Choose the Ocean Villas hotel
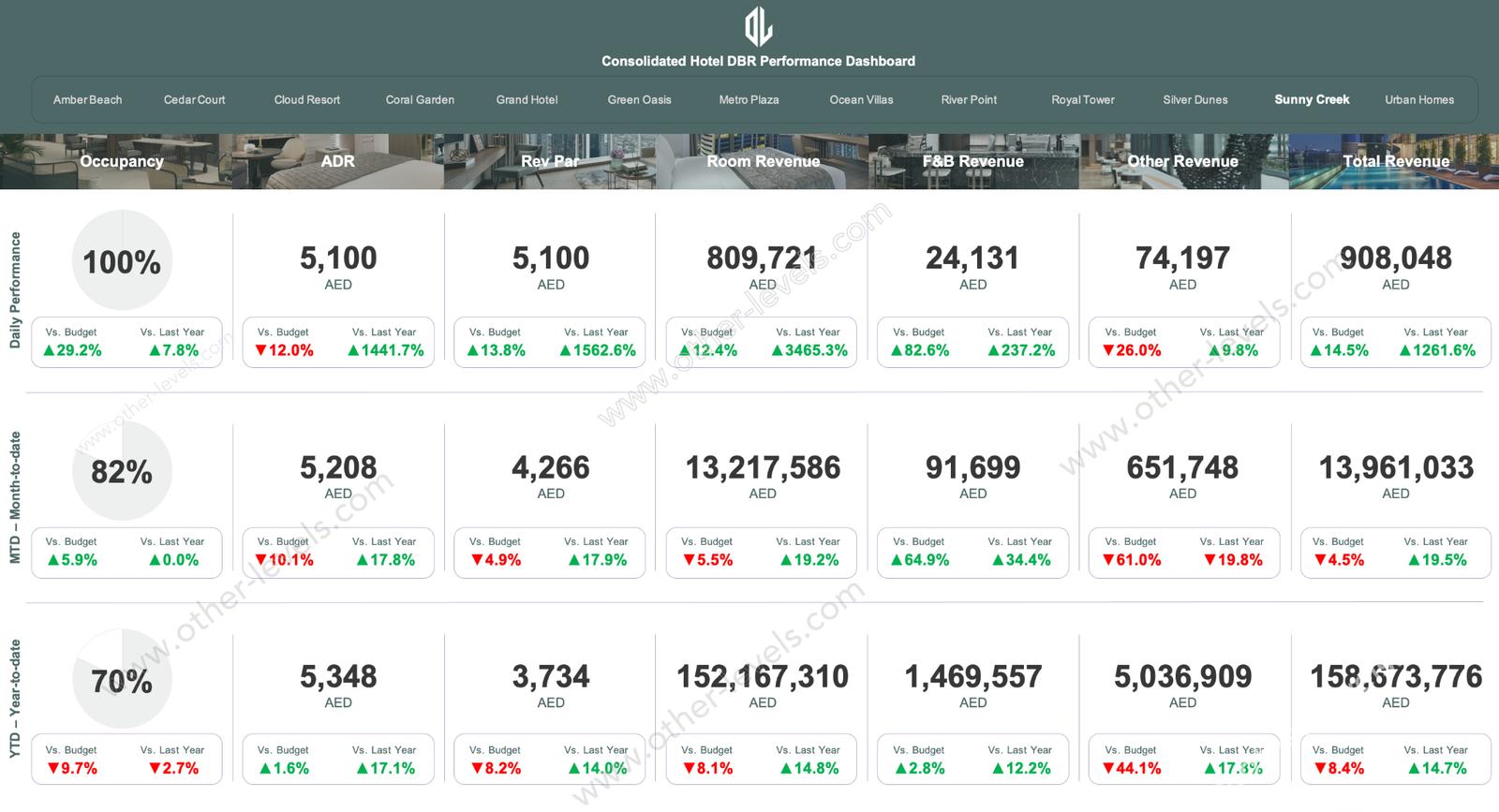Image resolution: width=1499 pixels, height=812 pixels. point(861,100)
